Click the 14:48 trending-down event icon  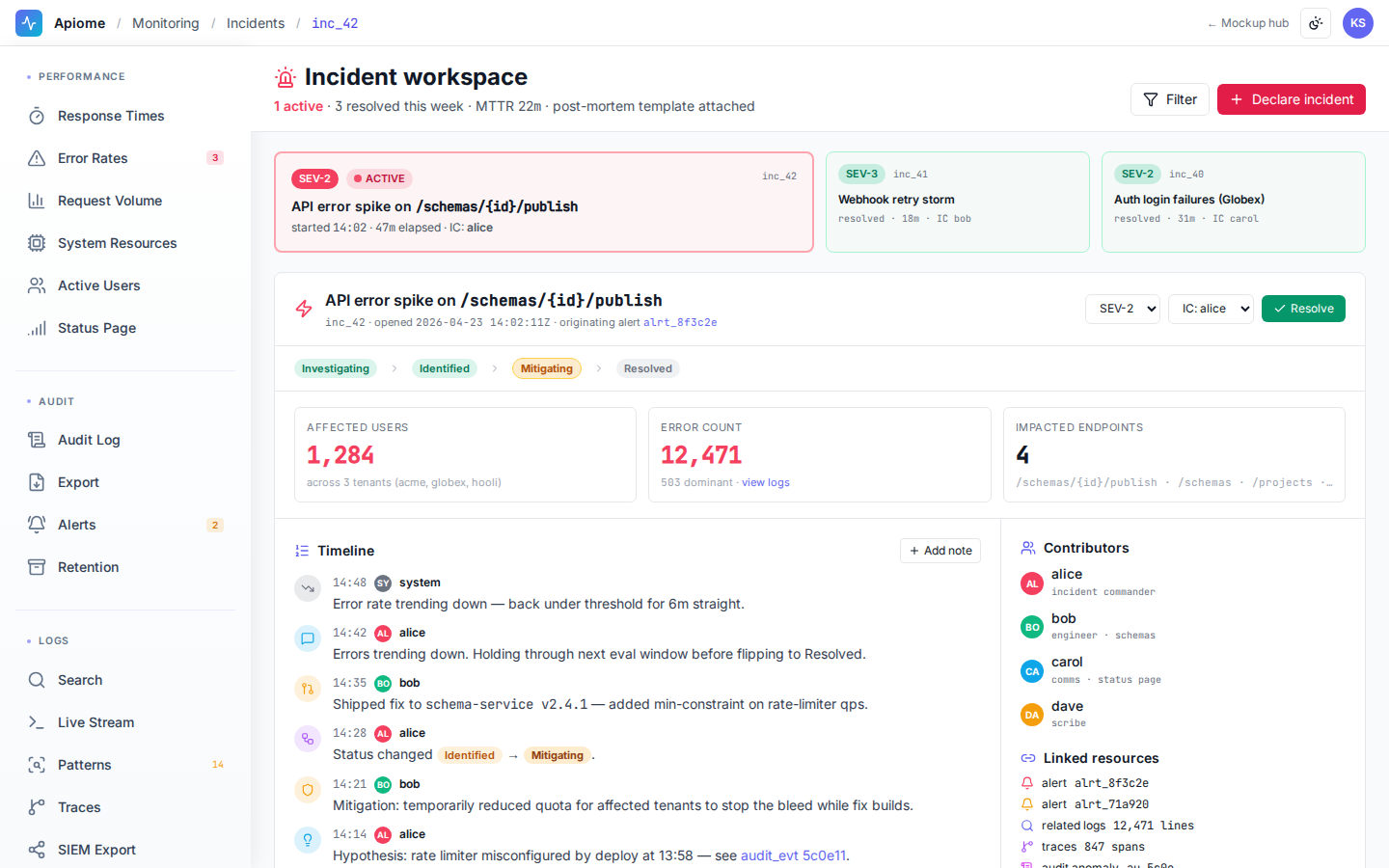(308, 587)
